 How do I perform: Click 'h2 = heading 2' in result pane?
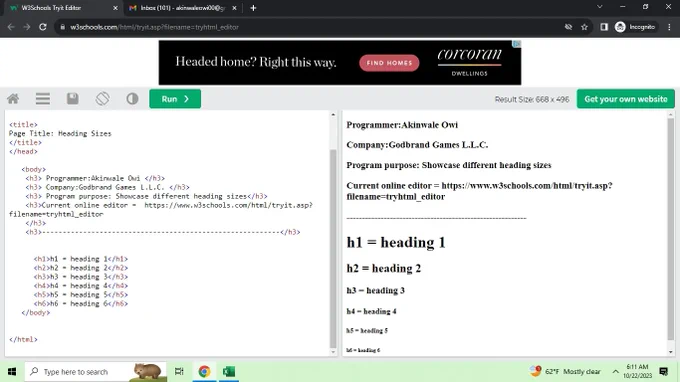383,268
